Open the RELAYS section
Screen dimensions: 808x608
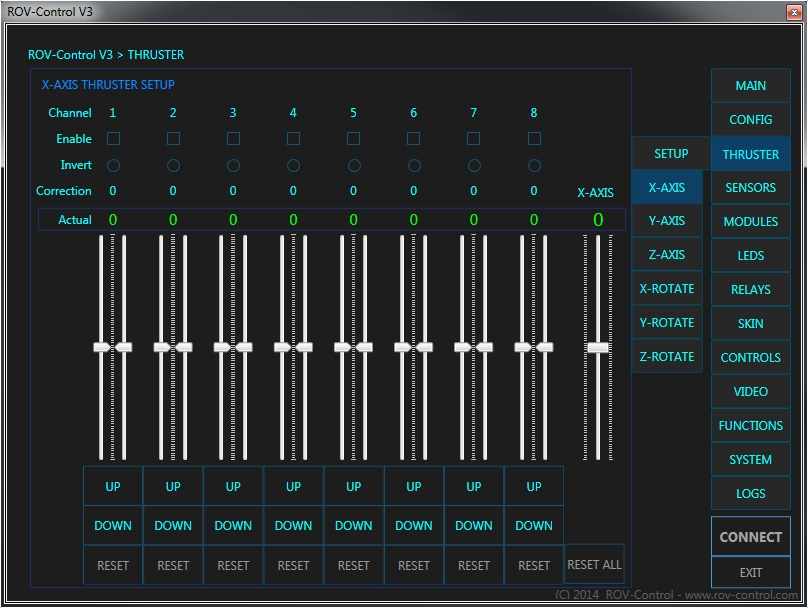point(751,290)
